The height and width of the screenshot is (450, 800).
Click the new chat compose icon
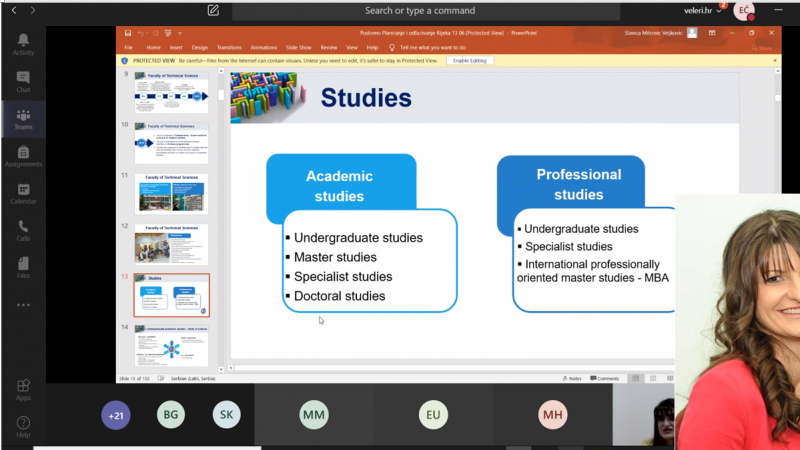[213, 10]
